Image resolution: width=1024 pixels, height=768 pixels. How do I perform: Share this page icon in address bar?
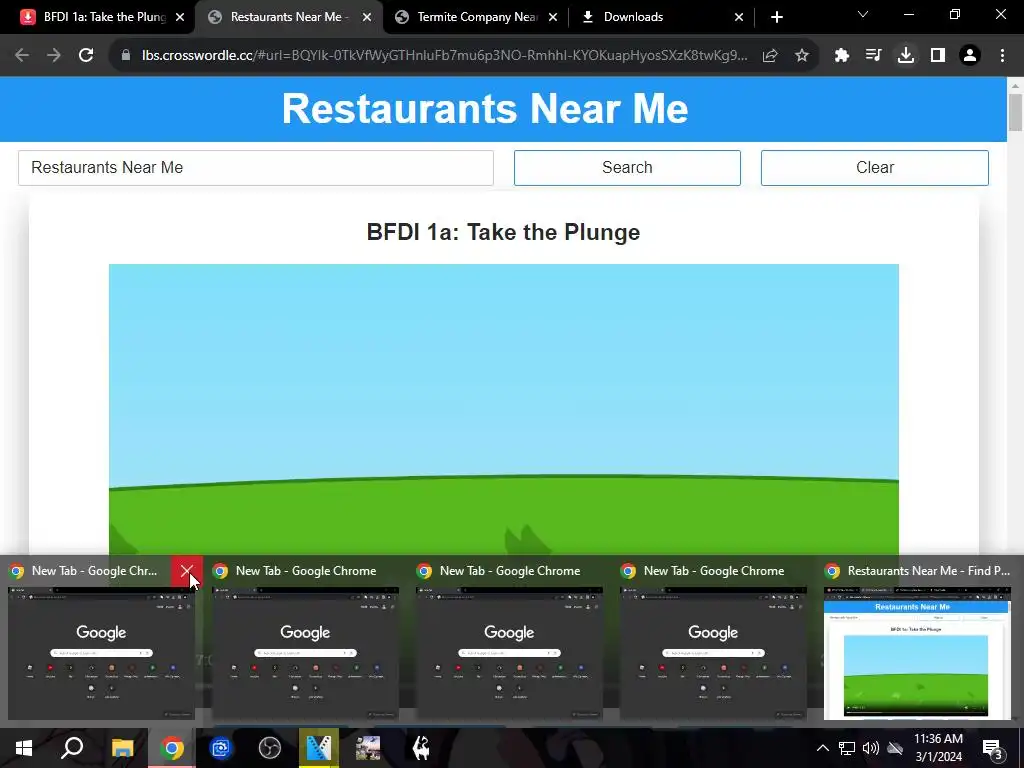click(x=770, y=56)
